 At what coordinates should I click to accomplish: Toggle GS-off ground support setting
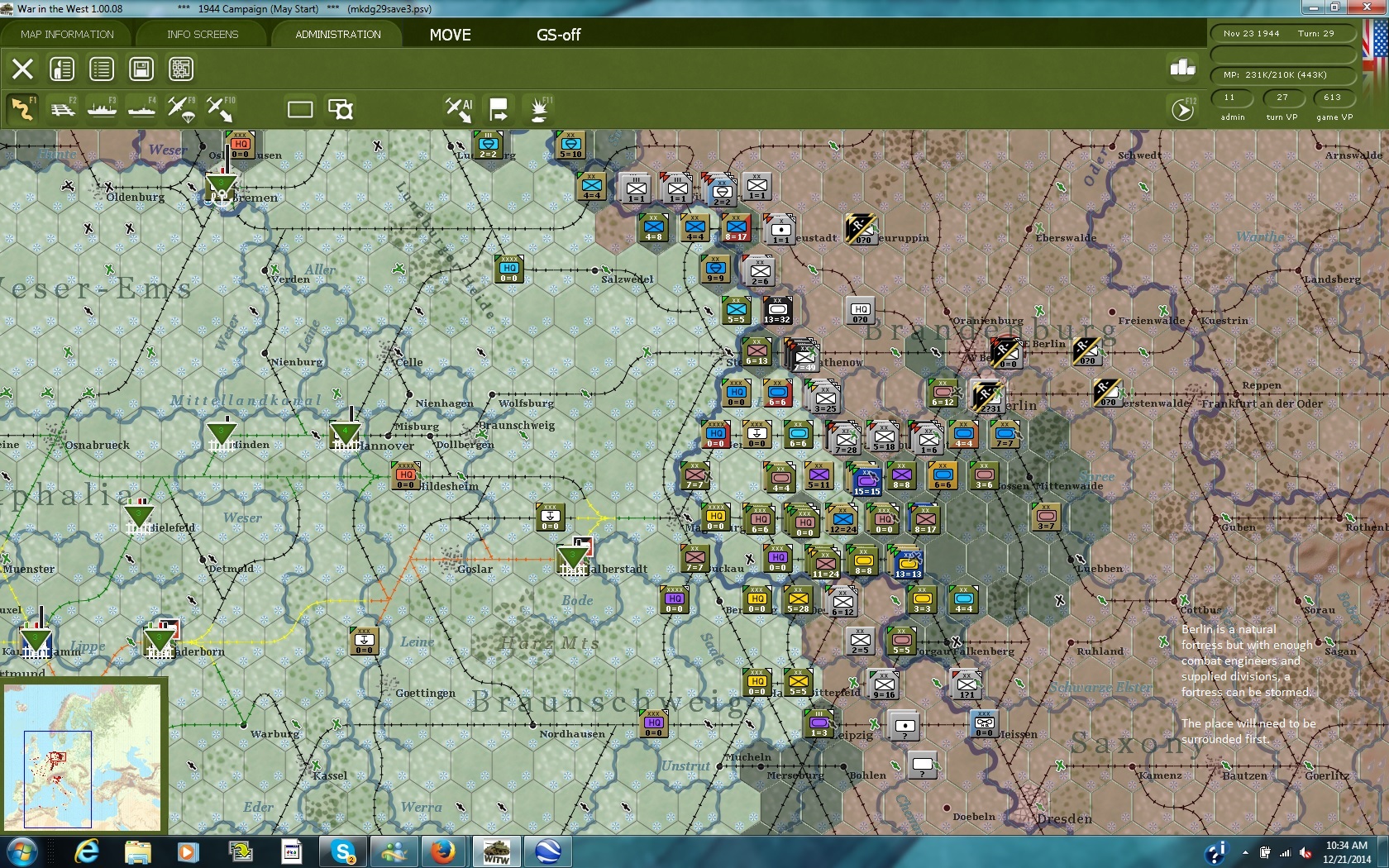pyautogui.click(x=558, y=35)
